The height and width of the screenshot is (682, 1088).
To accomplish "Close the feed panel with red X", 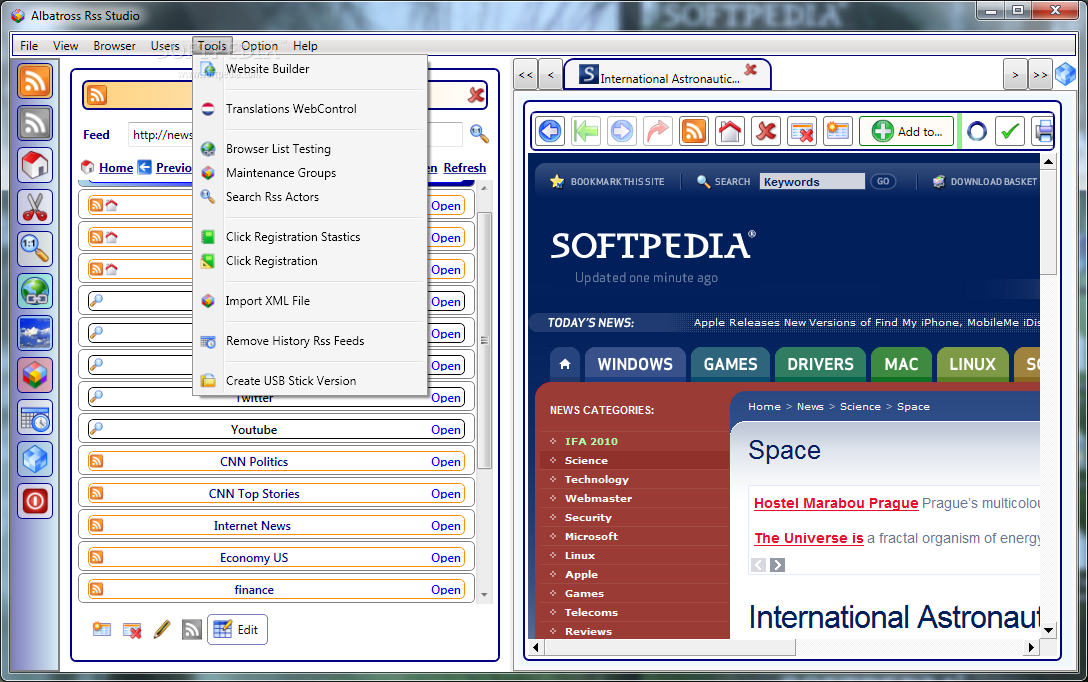I will [476, 95].
